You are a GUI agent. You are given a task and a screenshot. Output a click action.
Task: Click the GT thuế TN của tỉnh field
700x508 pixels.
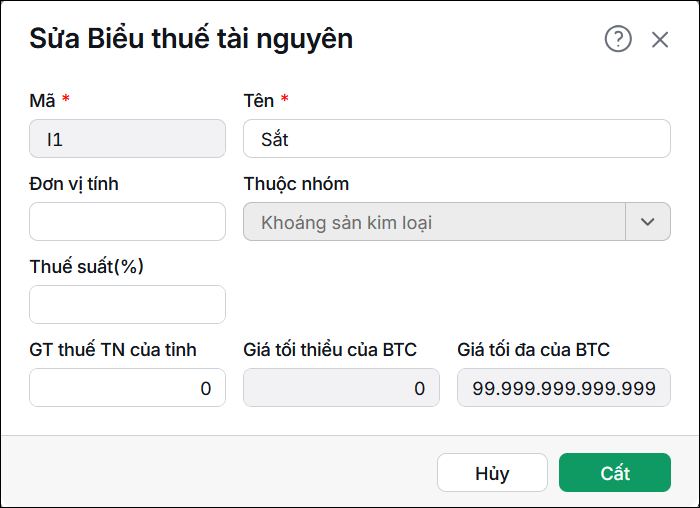(127, 388)
